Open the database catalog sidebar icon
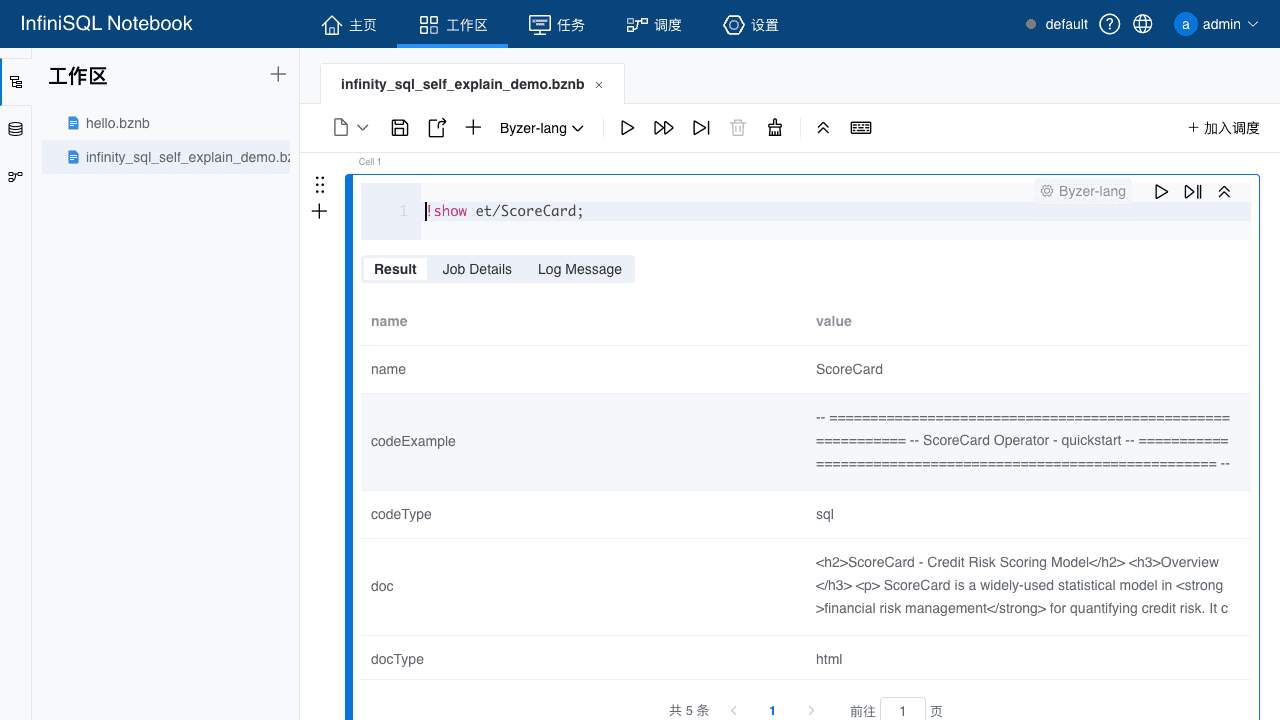This screenshot has height=720, width=1280. 16,129
